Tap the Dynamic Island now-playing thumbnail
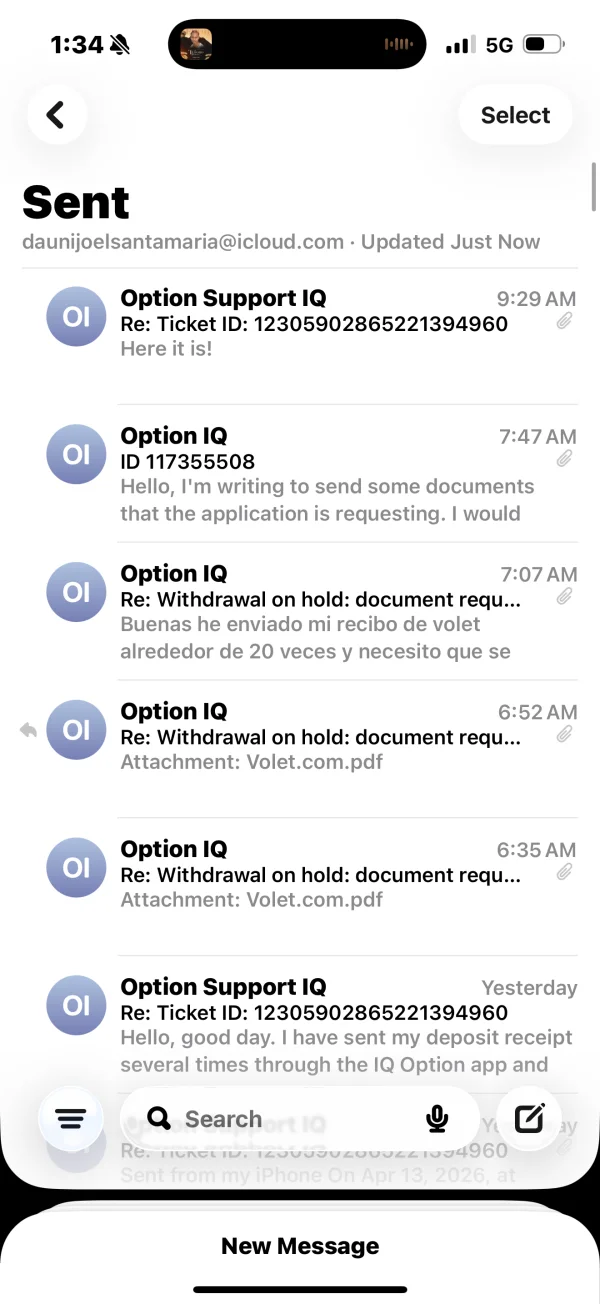This screenshot has width=600, height=1304. pyautogui.click(x=196, y=44)
